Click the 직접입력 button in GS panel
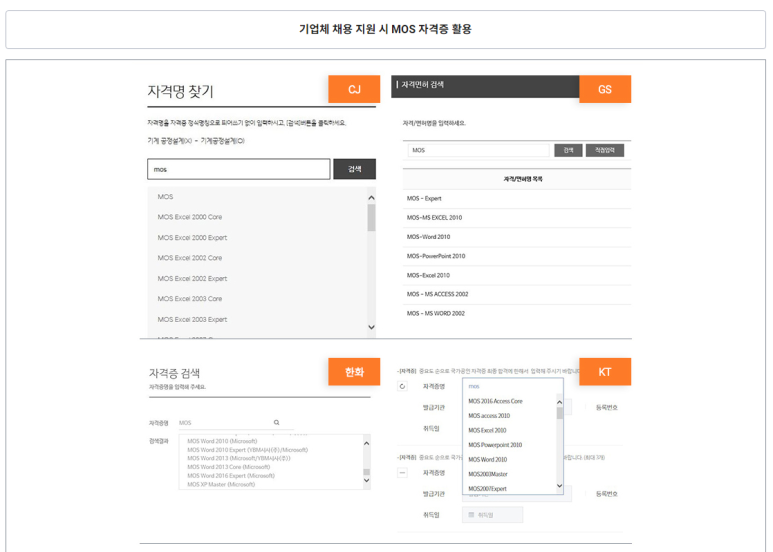 coord(604,150)
